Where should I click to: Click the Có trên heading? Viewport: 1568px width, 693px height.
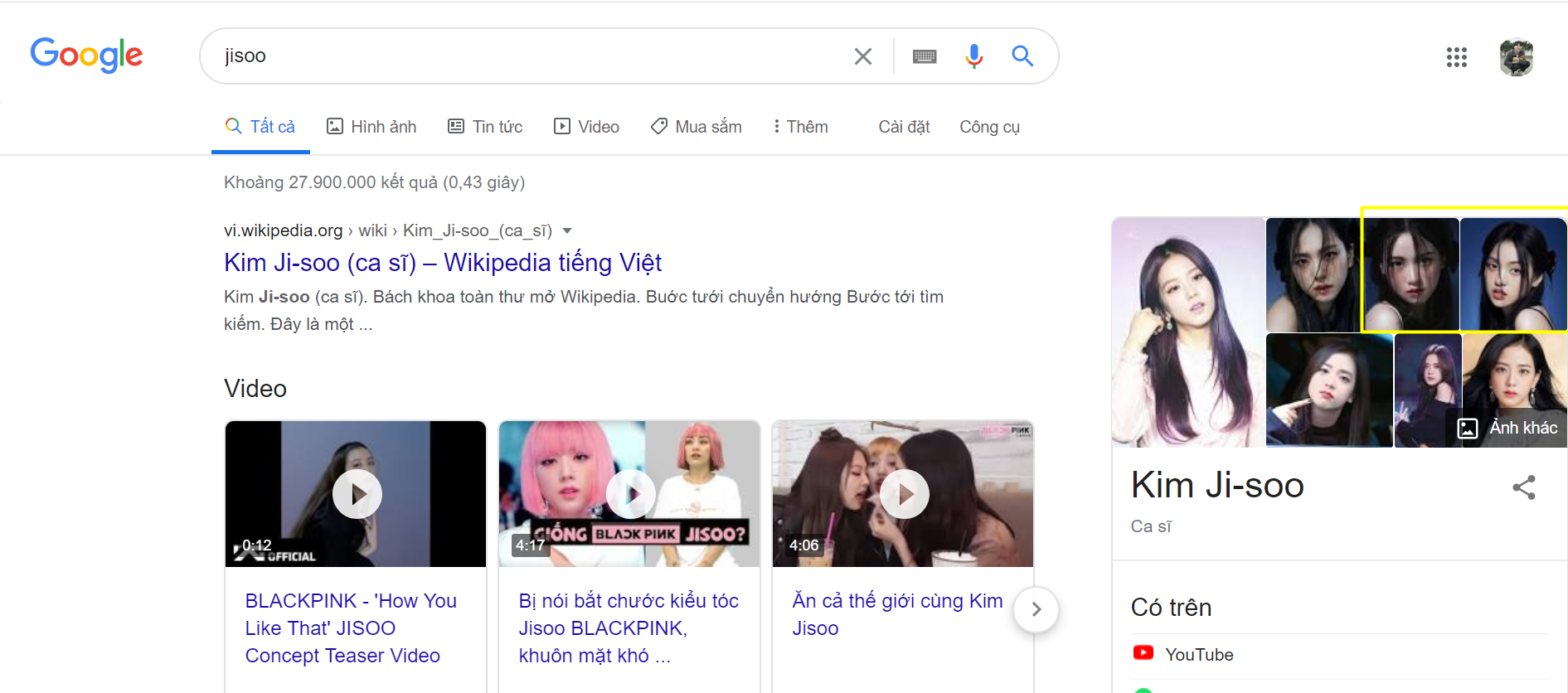[1171, 608]
